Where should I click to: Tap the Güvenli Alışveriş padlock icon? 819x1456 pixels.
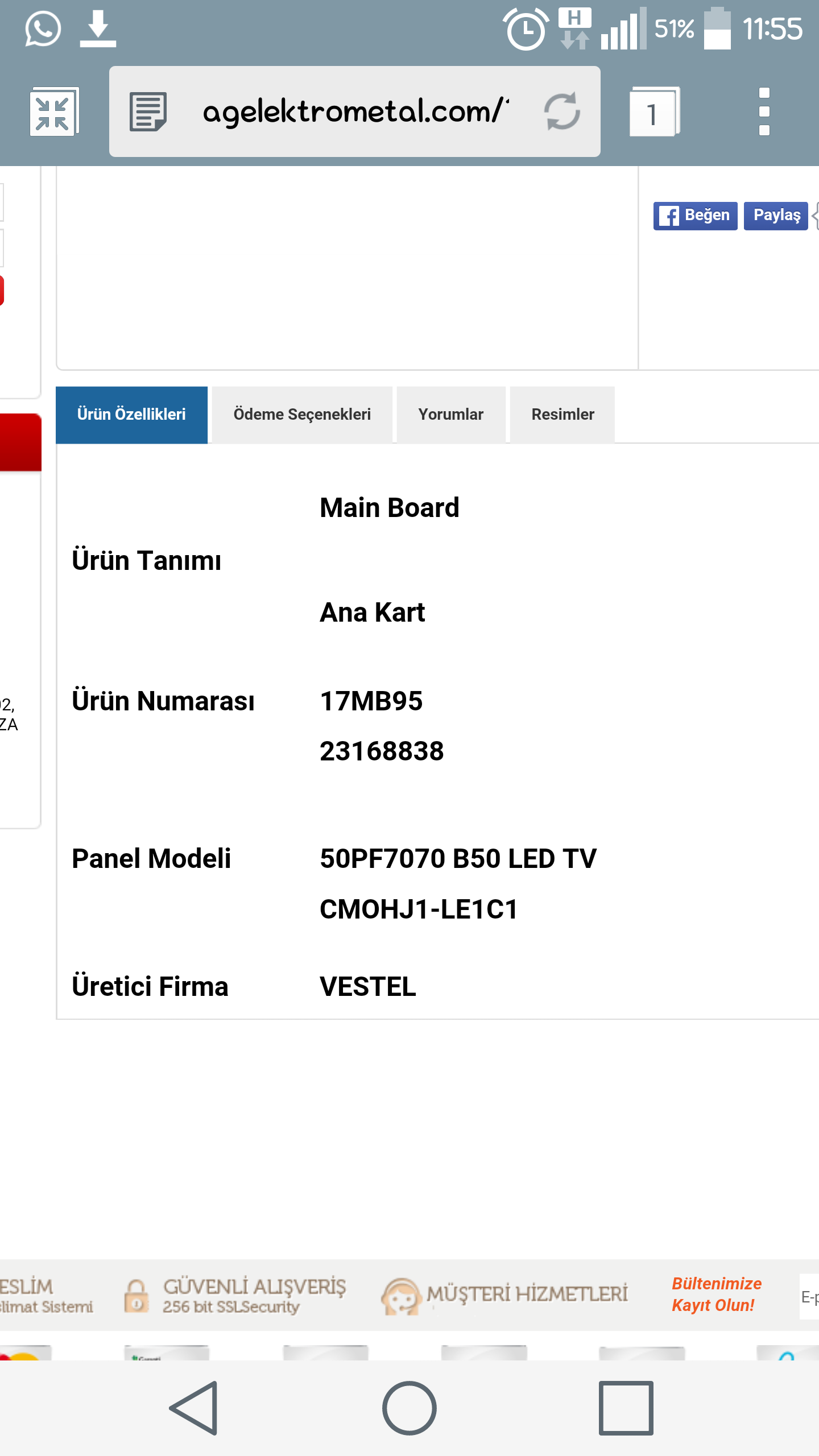pyautogui.click(x=136, y=1296)
